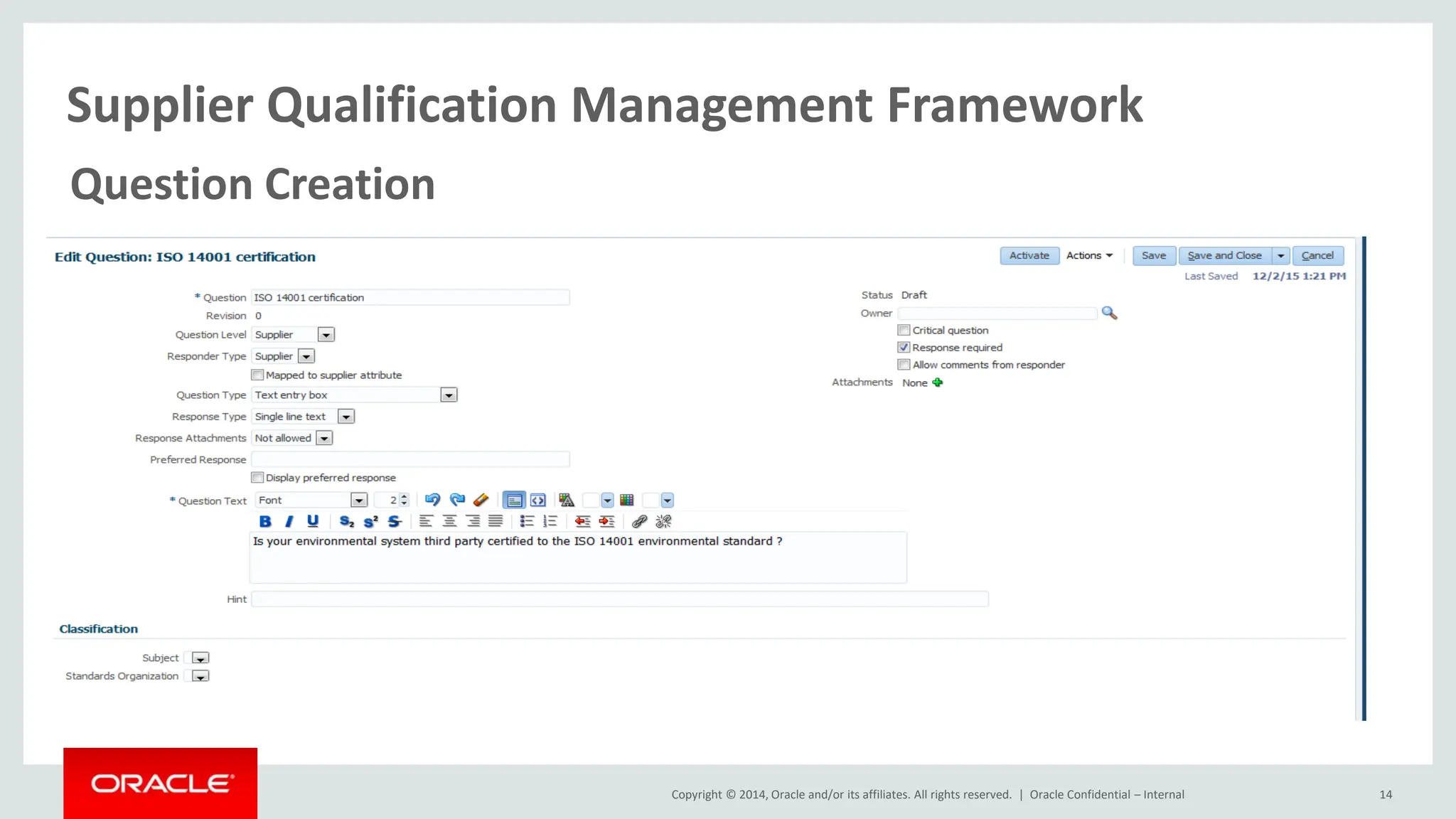Uncheck Response required
This screenshot has width=1456, height=819.
904,347
